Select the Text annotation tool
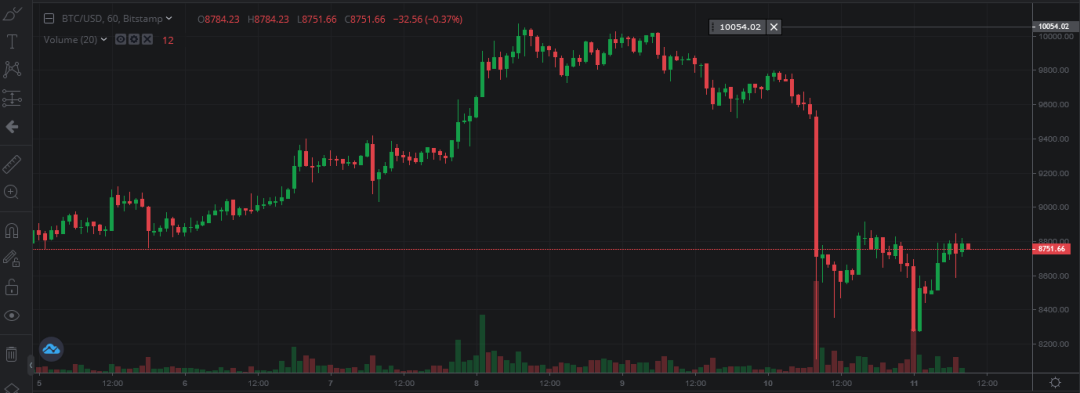1080x393 pixels. point(12,41)
